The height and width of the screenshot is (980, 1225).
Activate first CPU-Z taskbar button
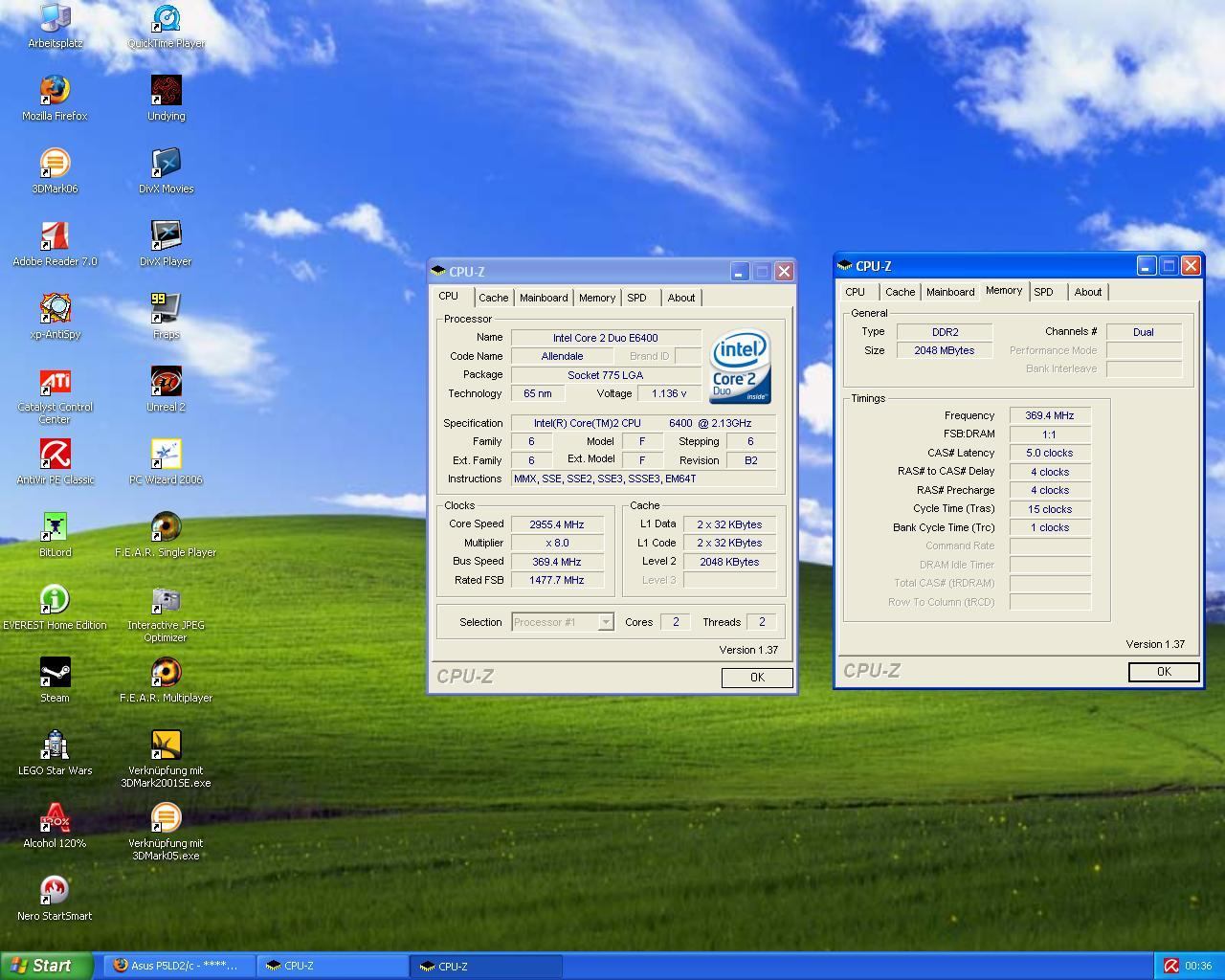coord(331,966)
